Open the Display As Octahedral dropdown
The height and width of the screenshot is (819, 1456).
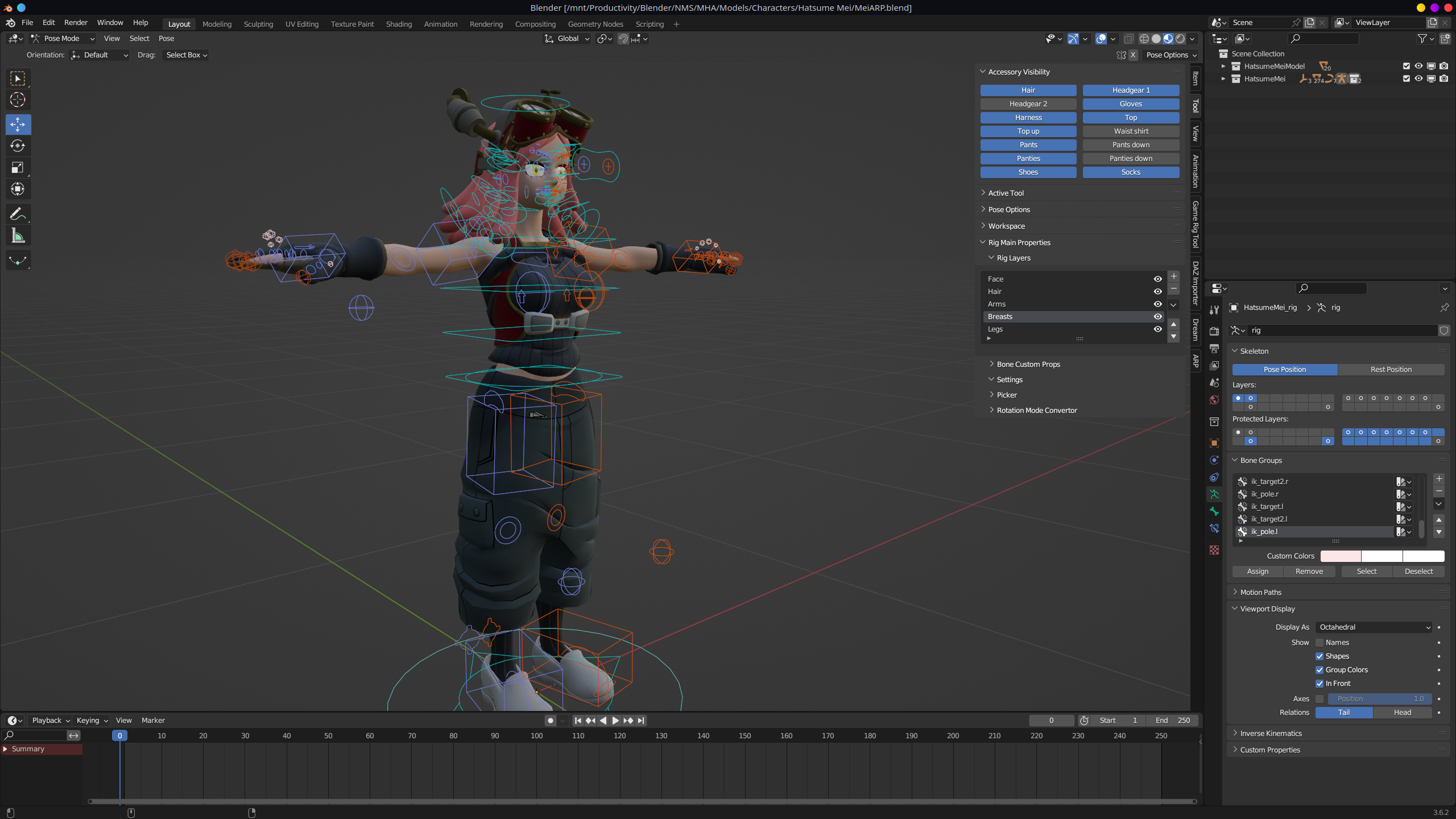click(1374, 627)
